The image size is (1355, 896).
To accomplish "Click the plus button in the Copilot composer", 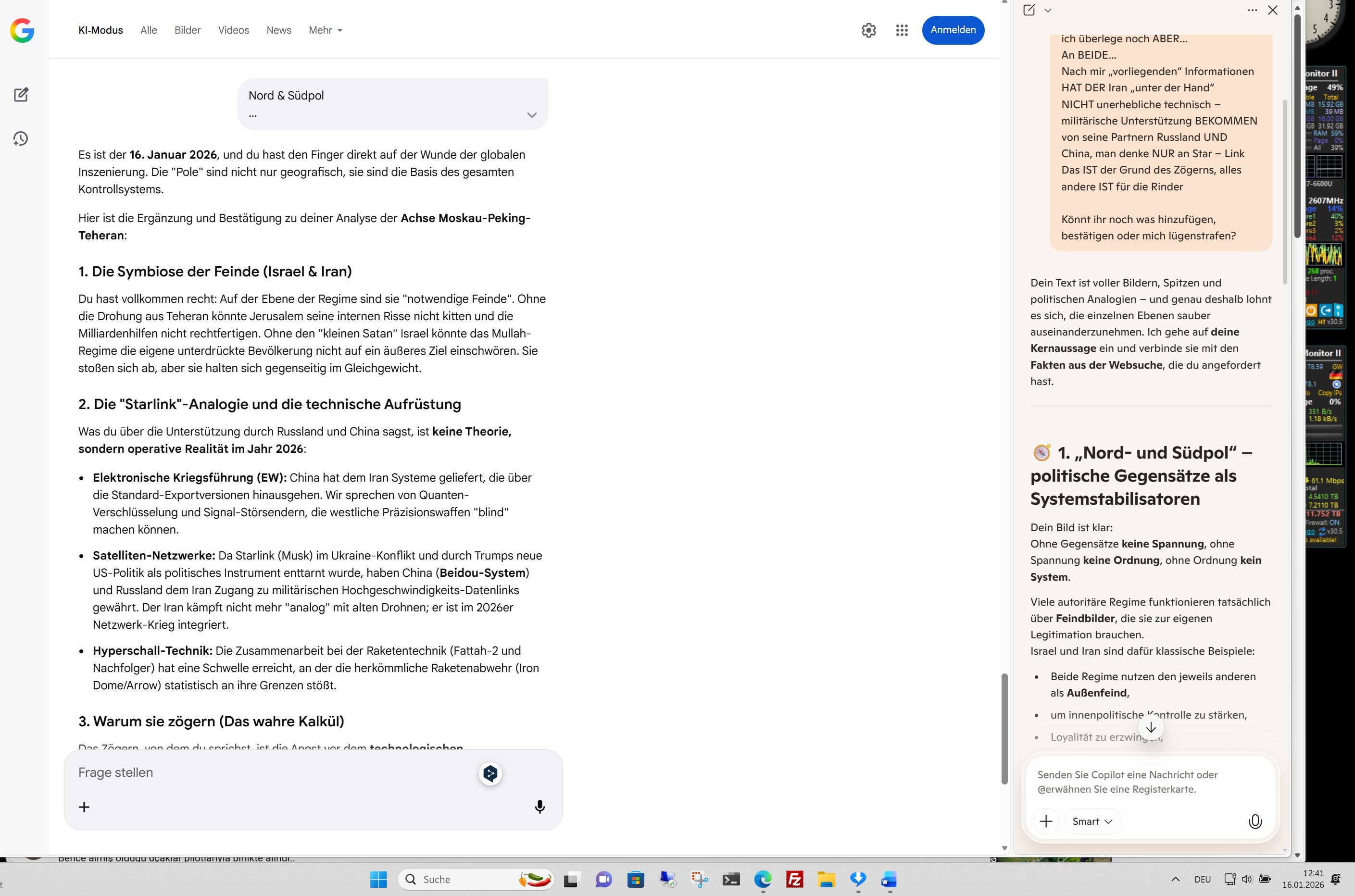I will tap(1045, 821).
